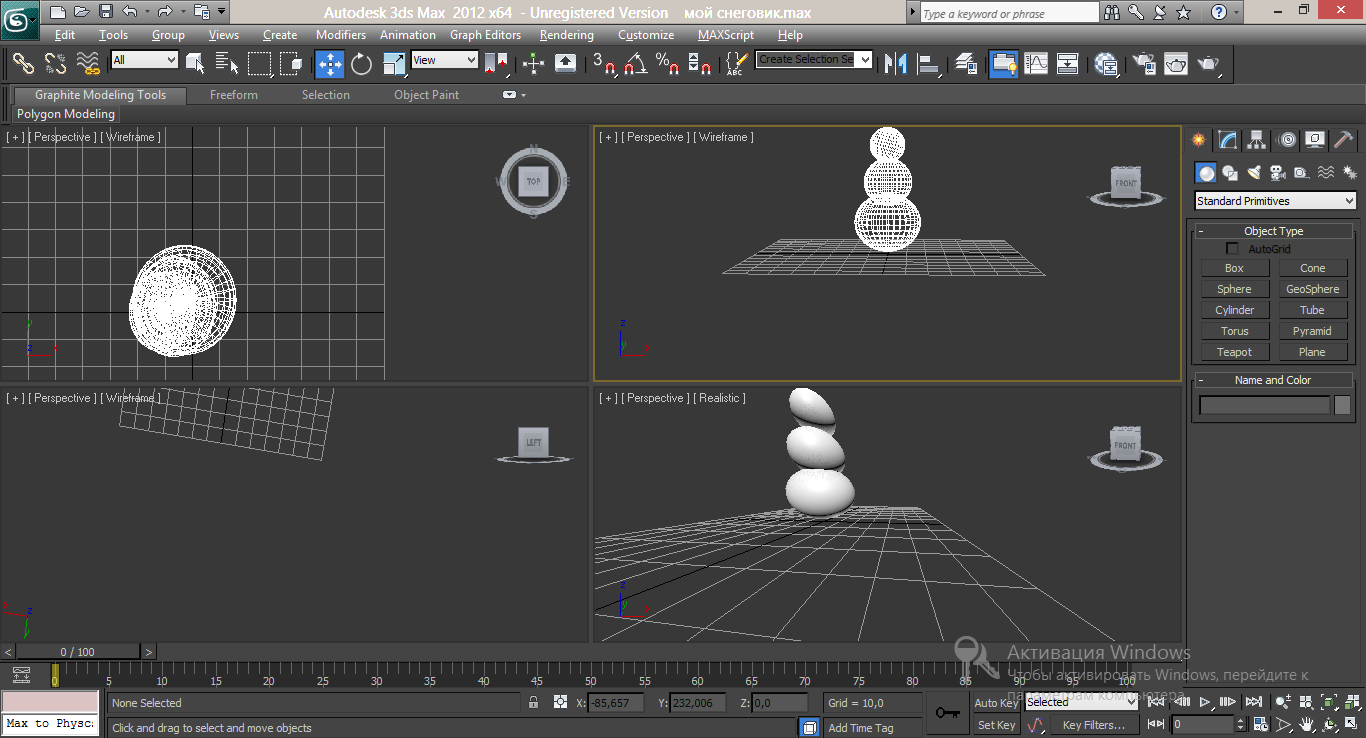Toggle Angle Snap button
Screen dimensions: 1366x738
[635, 63]
